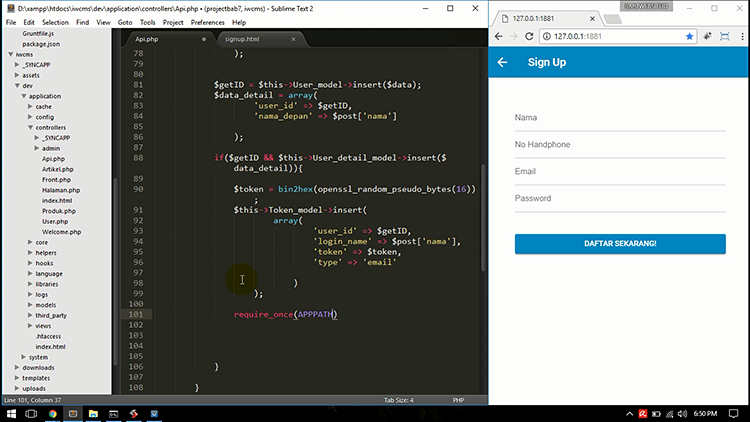750x422 pixels.
Task: Open the Preferences menu
Action: [x=208, y=22]
